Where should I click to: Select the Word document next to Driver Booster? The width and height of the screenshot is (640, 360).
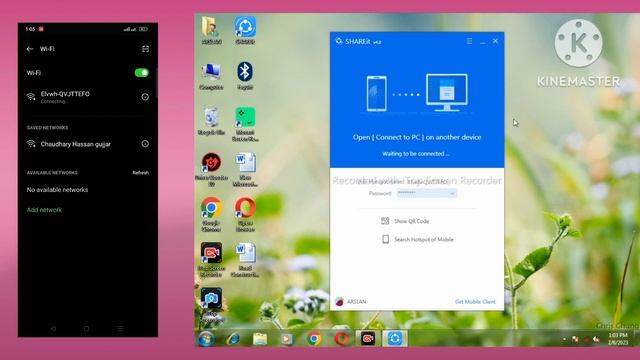pyautogui.click(x=245, y=169)
